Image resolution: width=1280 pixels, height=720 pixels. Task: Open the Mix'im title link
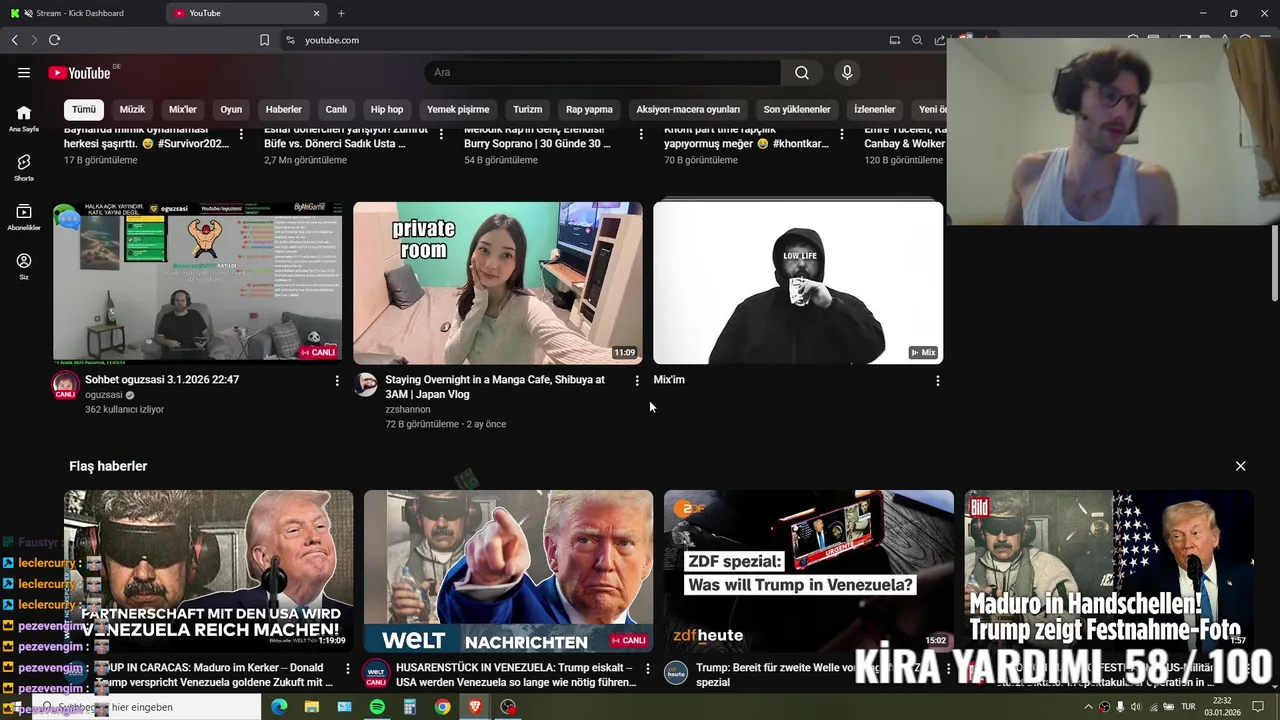click(x=669, y=380)
